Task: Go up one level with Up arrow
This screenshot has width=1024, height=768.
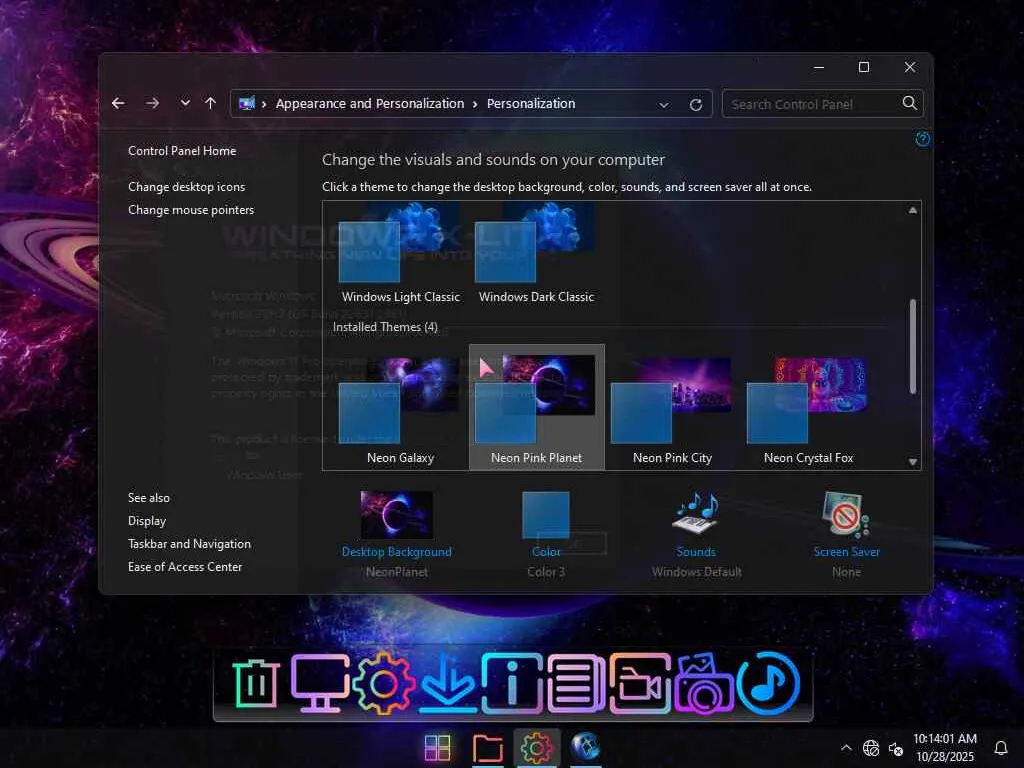Action: 210,103
